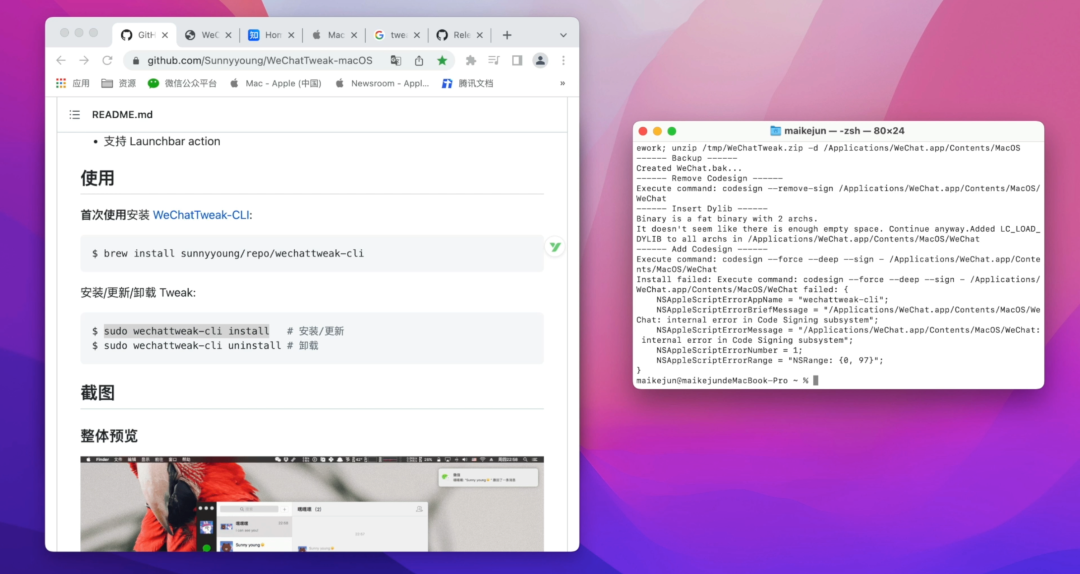The image size is (1080, 574).
Task: Click the github.com address bar URL
Action: [x=259, y=61]
